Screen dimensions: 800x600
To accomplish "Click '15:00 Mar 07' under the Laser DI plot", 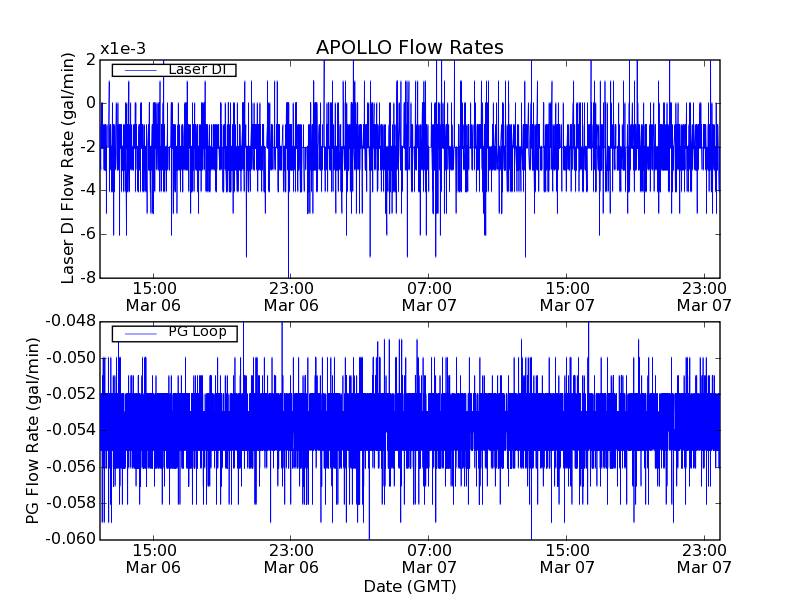I will pyautogui.click(x=567, y=297).
